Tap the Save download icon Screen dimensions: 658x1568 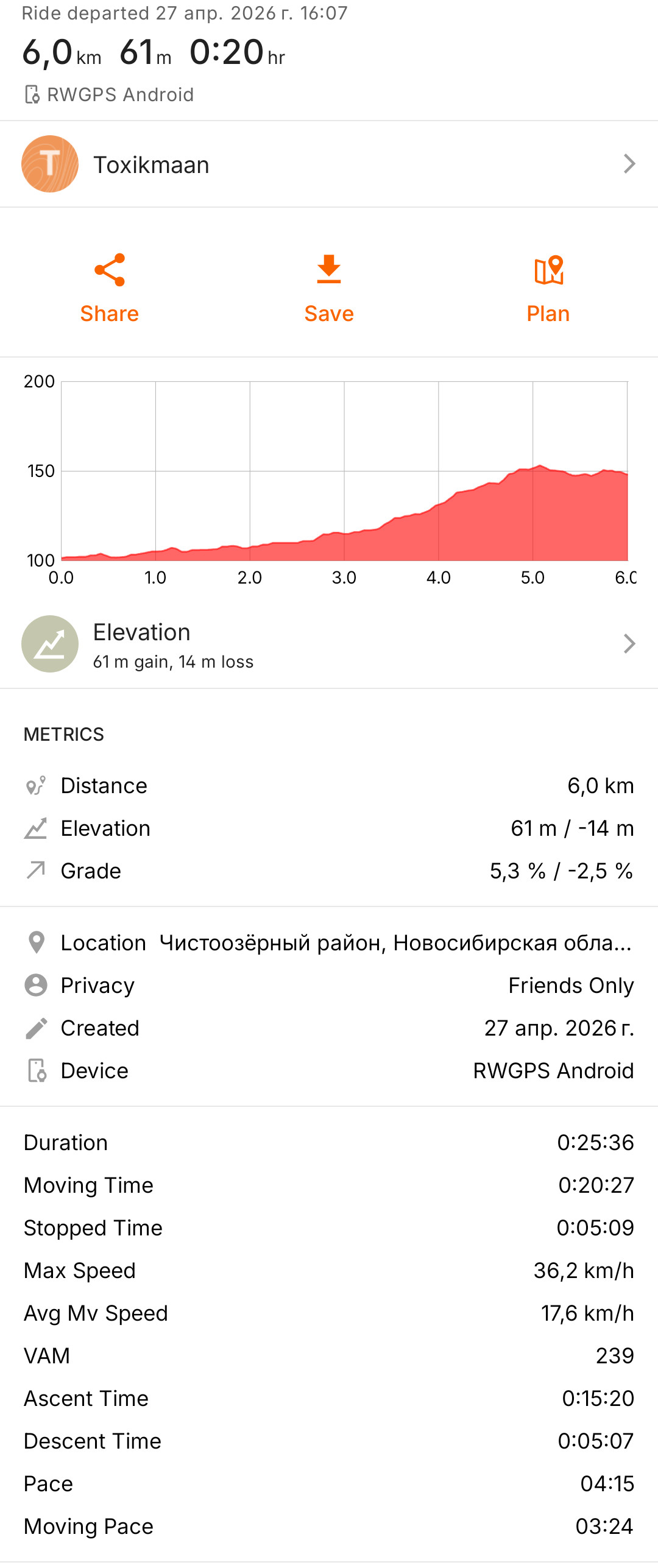pyautogui.click(x=329, y=270)
